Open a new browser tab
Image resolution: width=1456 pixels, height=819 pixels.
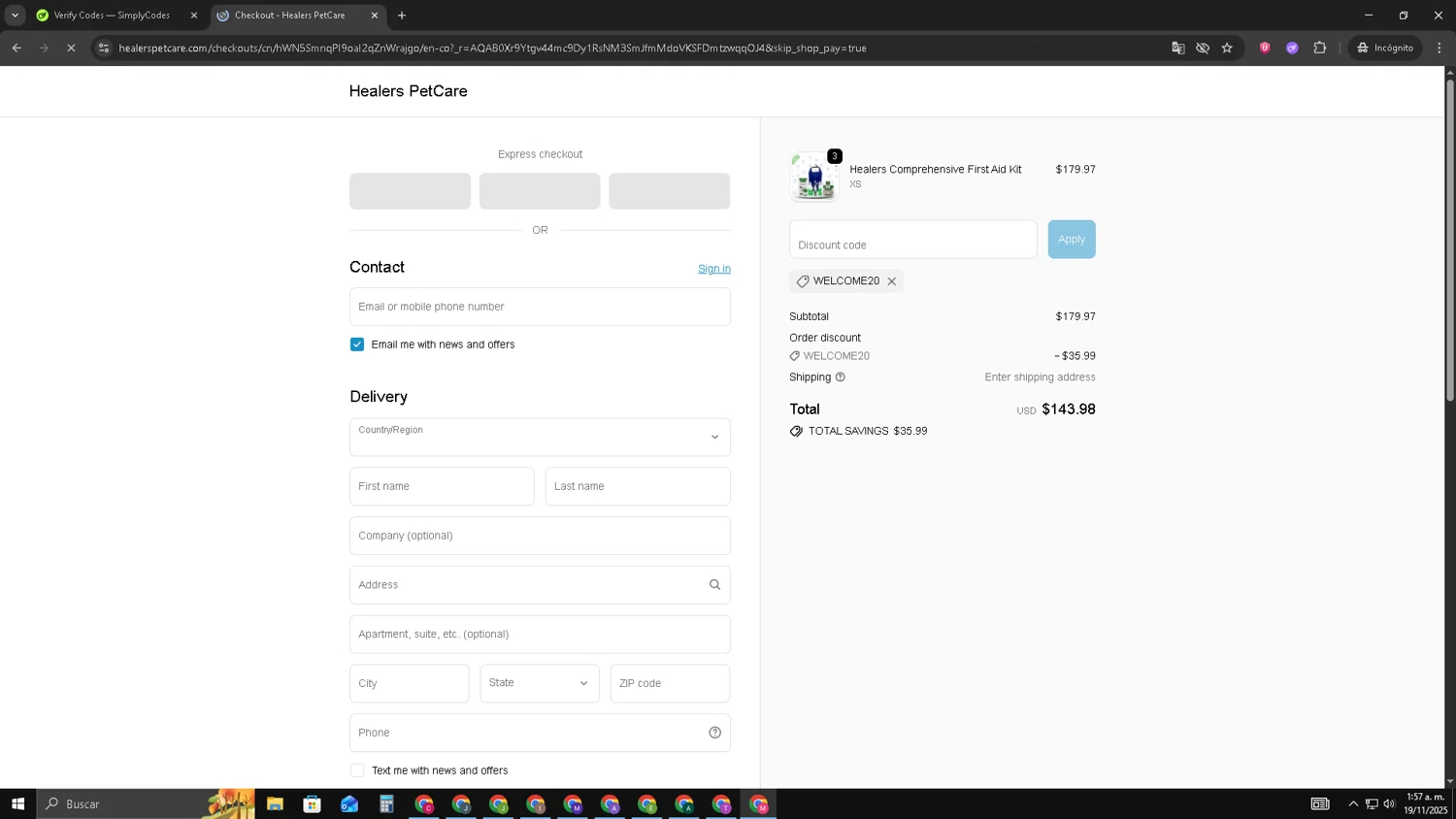[402, 16]
